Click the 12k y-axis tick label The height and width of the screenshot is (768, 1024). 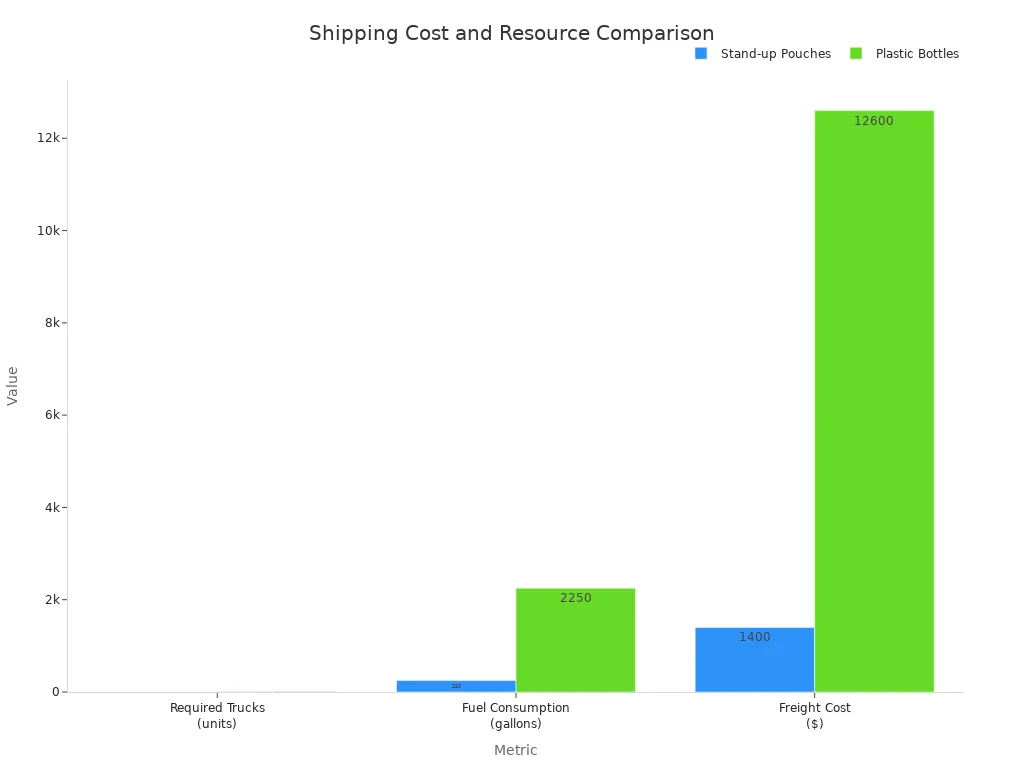tap(48, 138)
